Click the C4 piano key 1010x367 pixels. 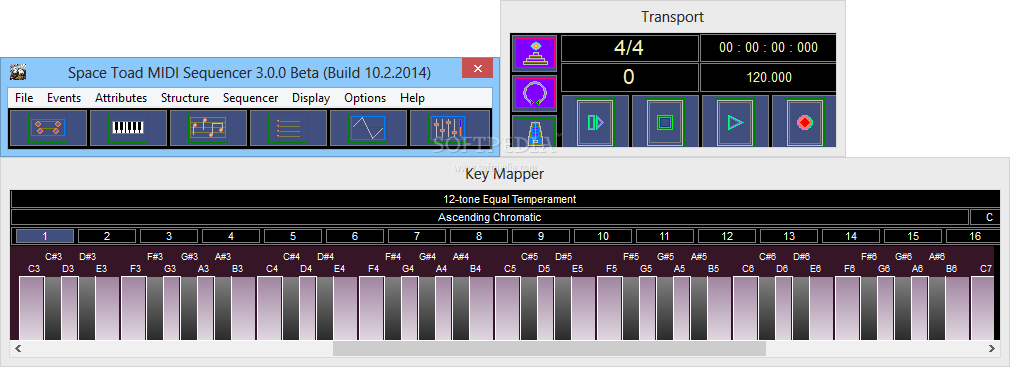[270, 308]
